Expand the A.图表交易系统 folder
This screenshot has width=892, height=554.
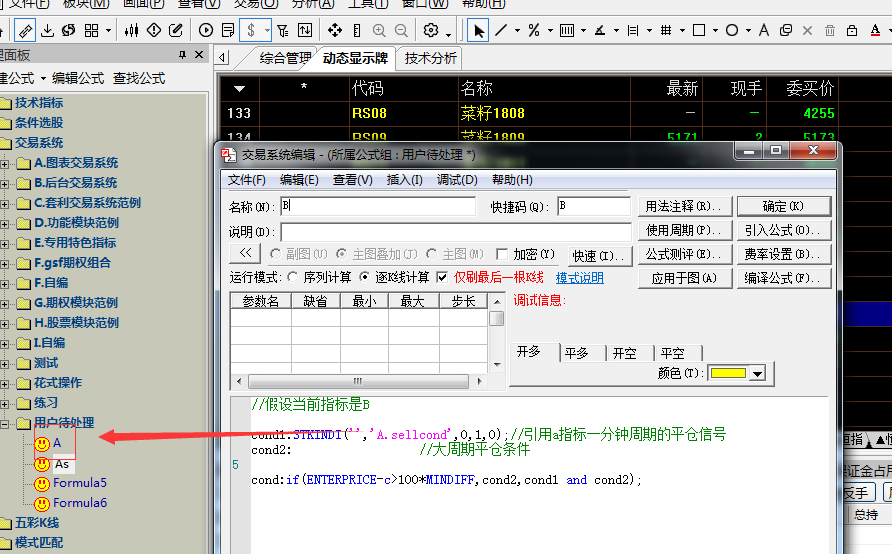coord(5,164)
